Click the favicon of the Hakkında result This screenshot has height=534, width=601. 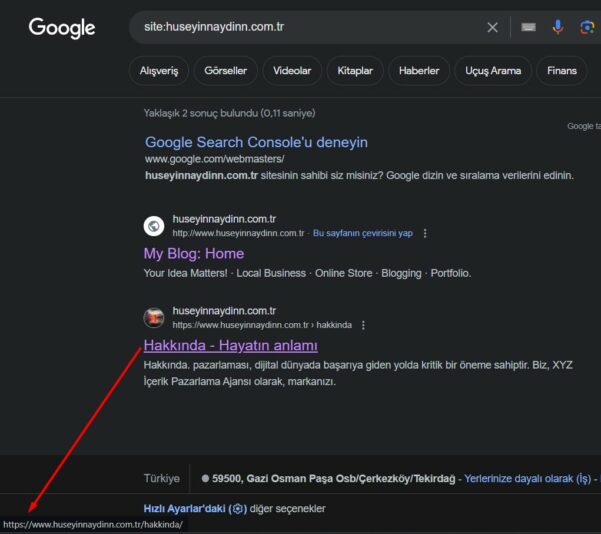pos(153,318)
